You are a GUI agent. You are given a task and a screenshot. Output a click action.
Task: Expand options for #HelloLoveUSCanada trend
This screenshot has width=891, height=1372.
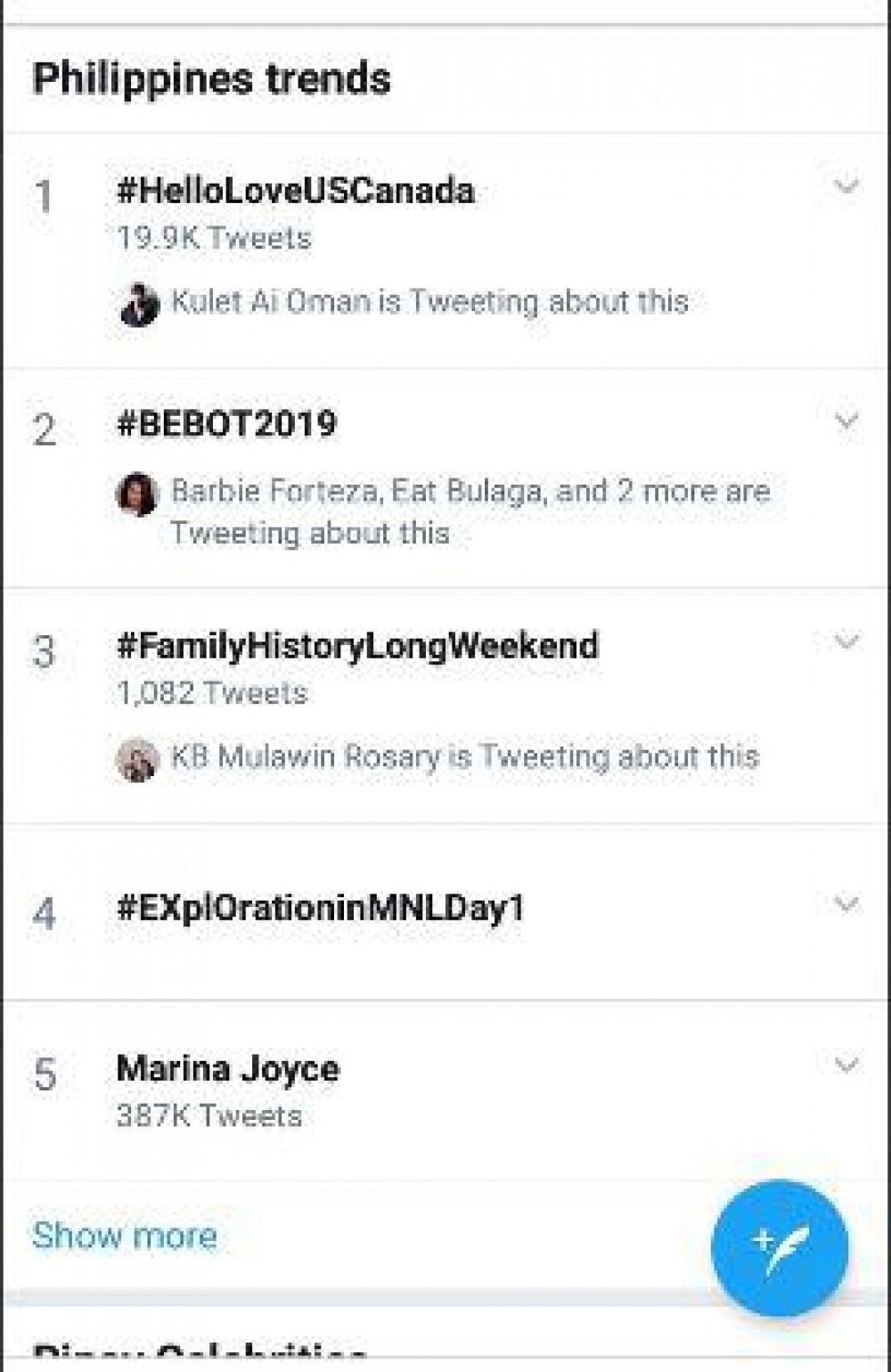coord(846,186)
